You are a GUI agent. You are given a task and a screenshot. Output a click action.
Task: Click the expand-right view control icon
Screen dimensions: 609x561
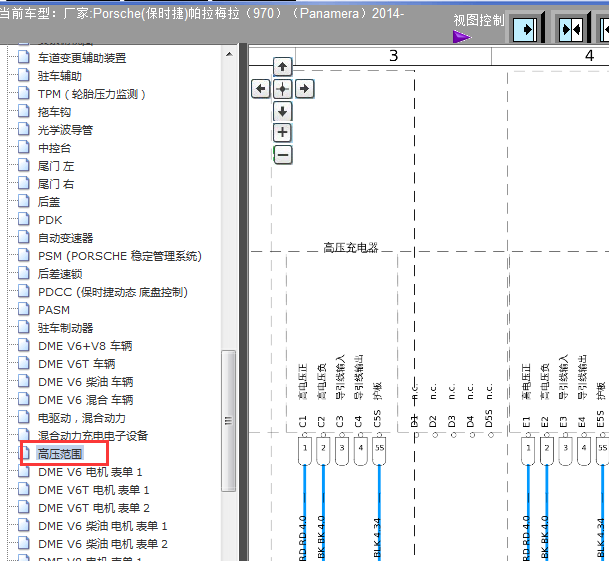[525, 30]
